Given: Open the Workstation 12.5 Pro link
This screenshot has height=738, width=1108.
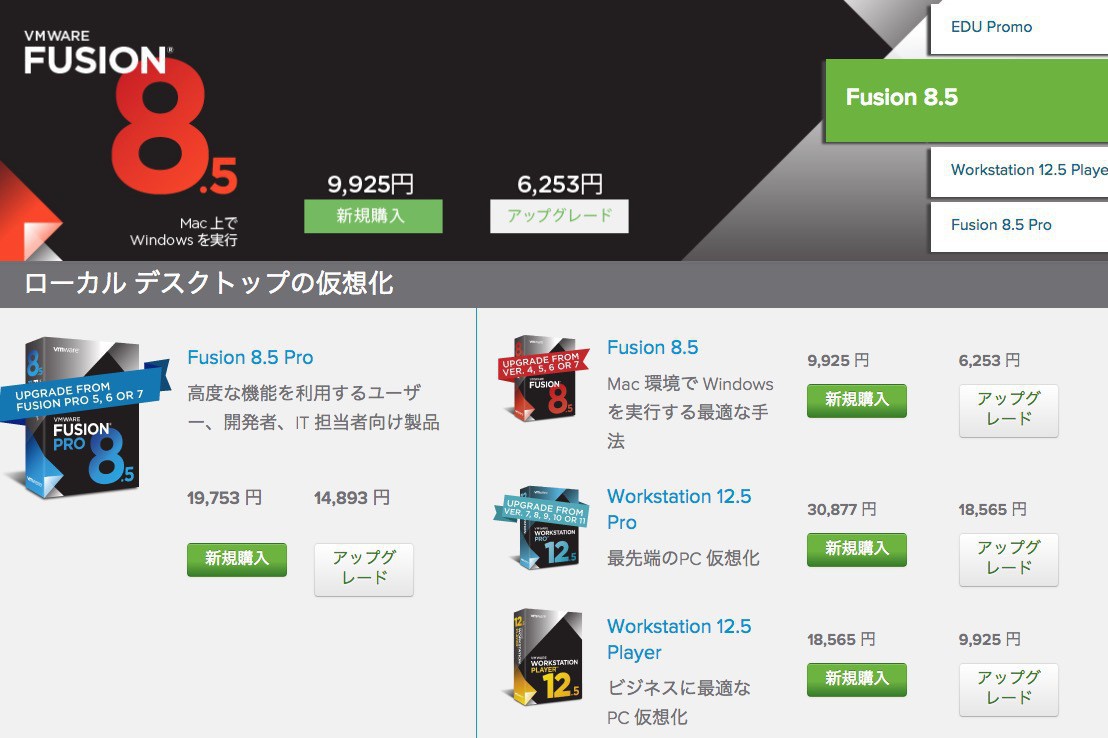Looking at the screenshot, I should tap(678, 509).
